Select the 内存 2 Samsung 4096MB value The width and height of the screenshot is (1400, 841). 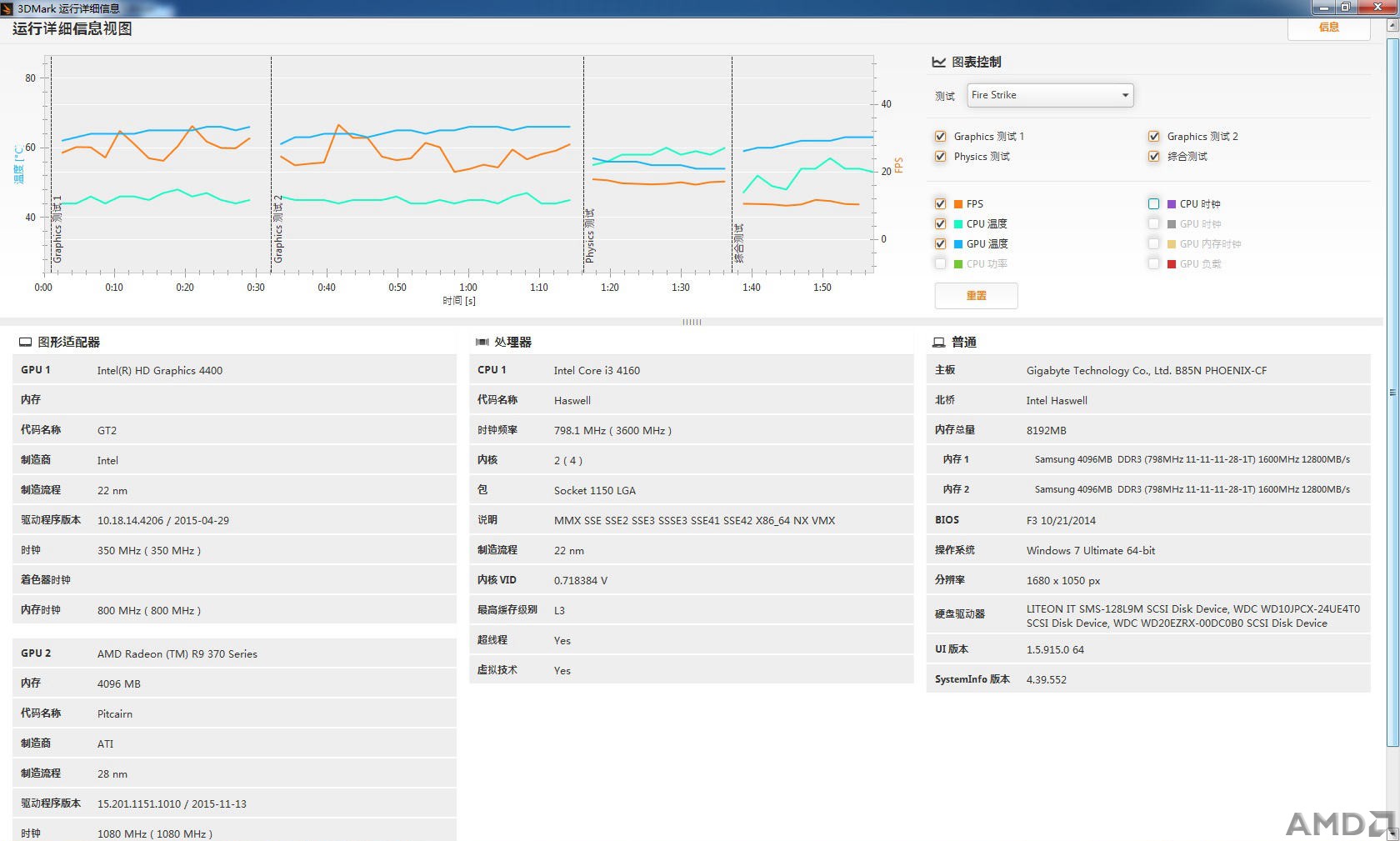(x=1192, y=489)
